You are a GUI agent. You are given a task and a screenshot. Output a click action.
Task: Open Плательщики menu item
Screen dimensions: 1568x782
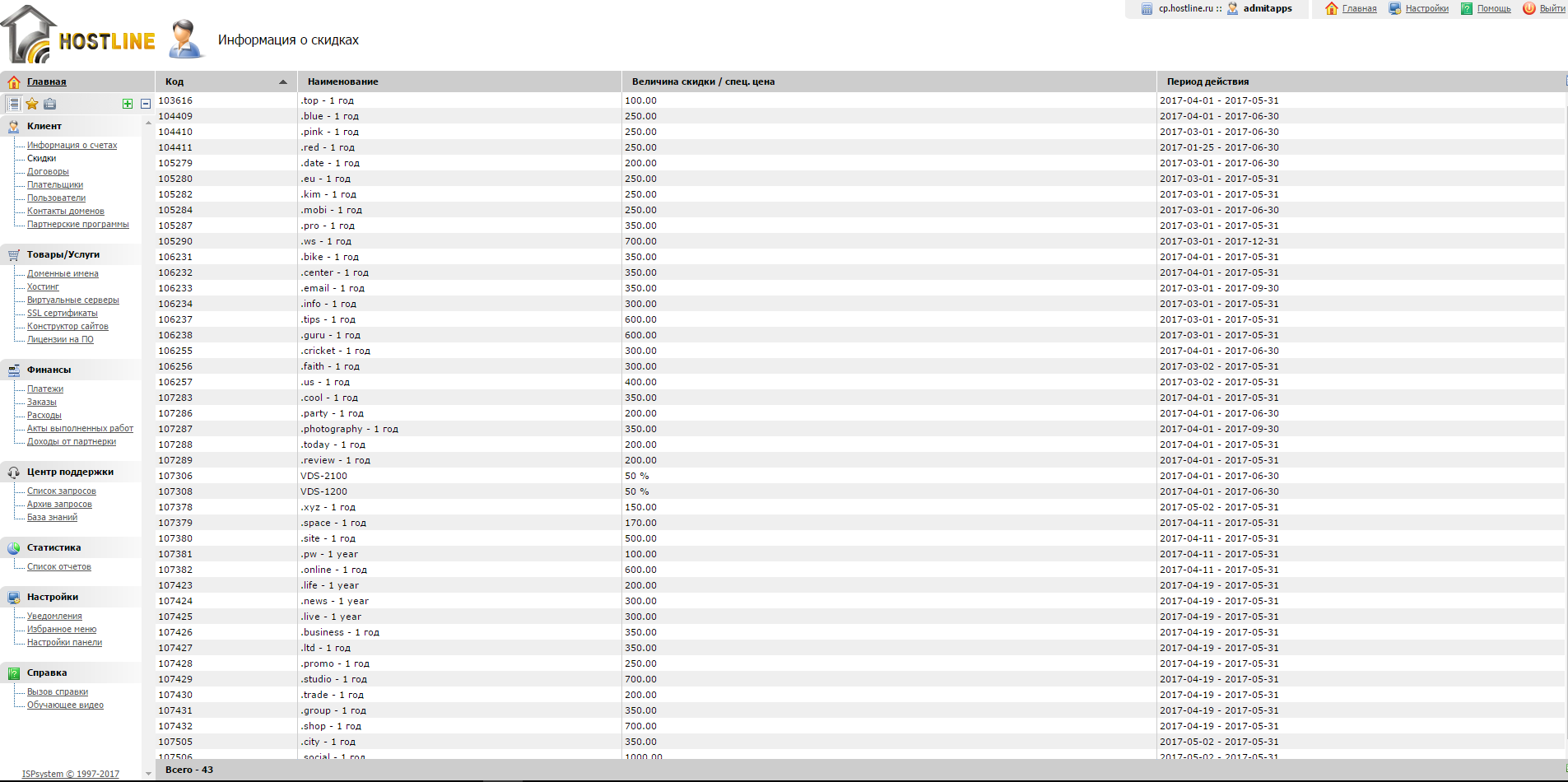coord(55,184)
